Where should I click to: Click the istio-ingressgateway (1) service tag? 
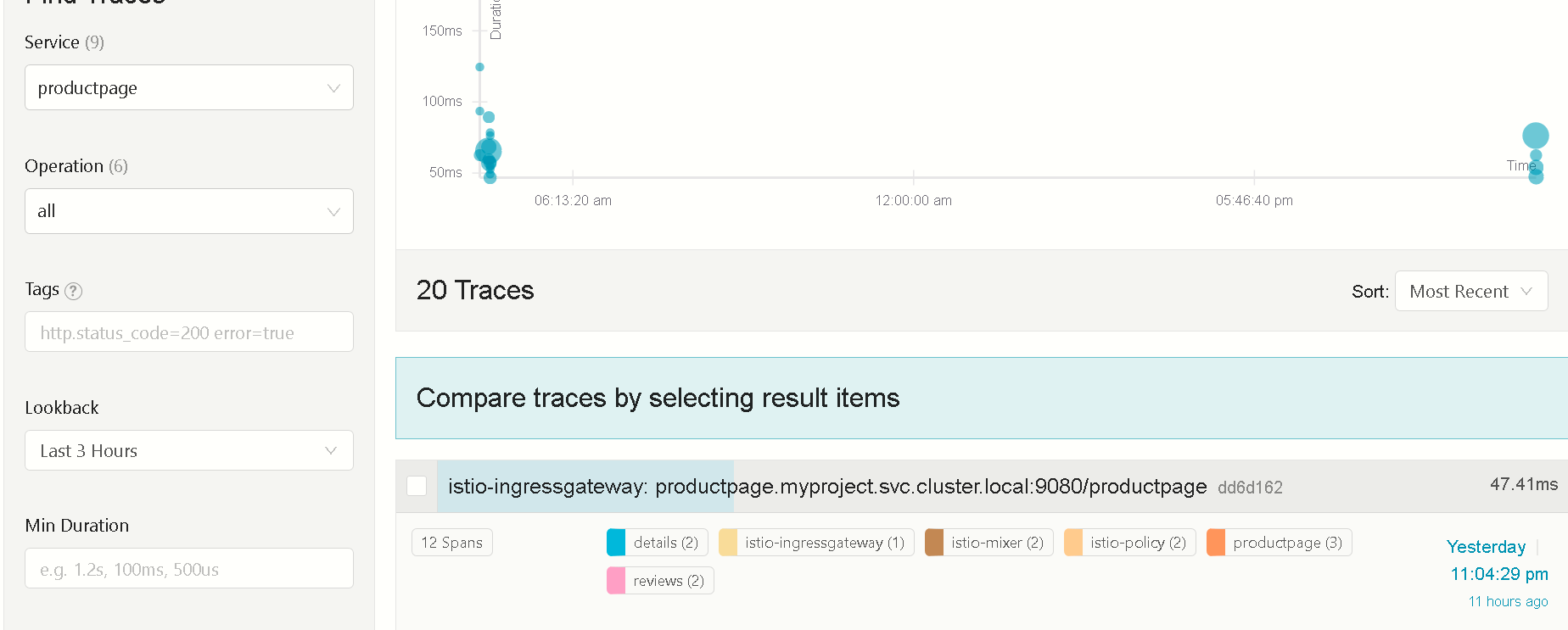point(816,543)
